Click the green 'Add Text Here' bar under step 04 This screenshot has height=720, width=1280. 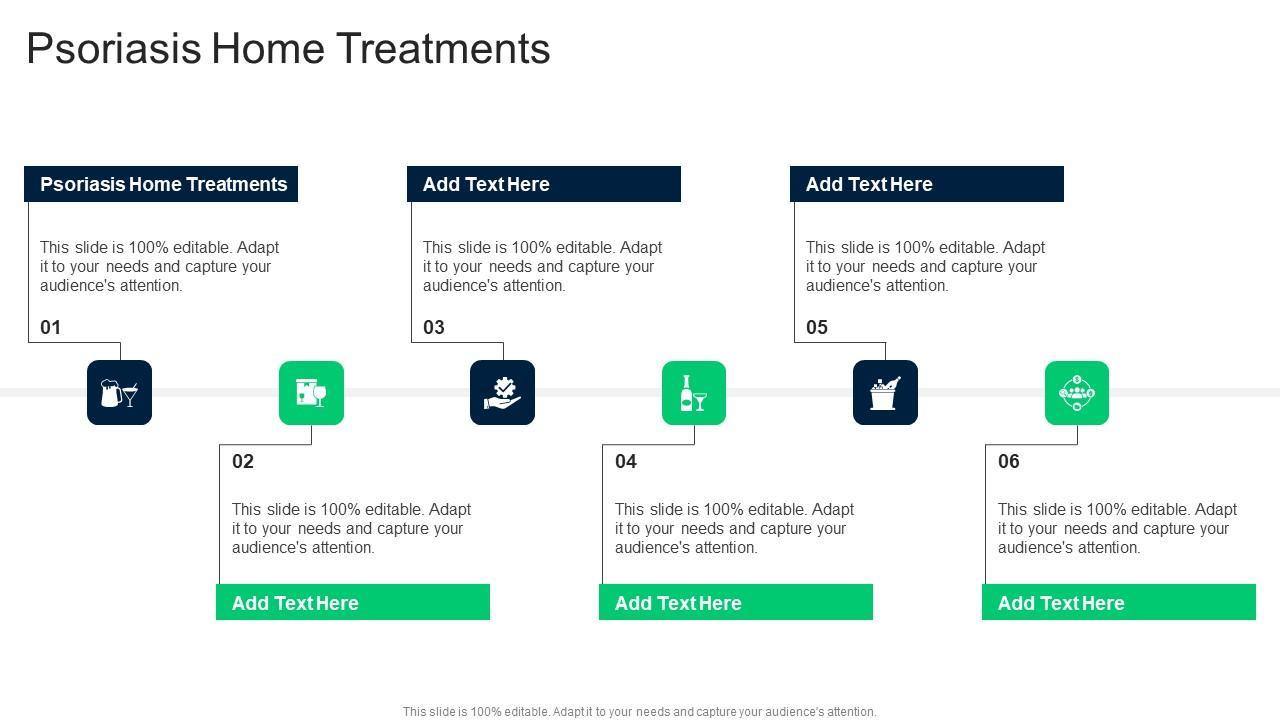(736, 603)
